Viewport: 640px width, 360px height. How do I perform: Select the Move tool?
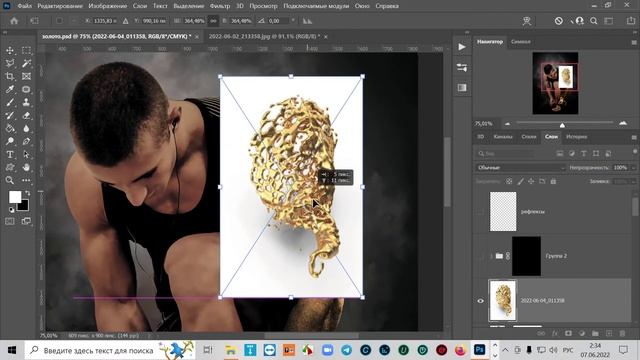[10, 50]
